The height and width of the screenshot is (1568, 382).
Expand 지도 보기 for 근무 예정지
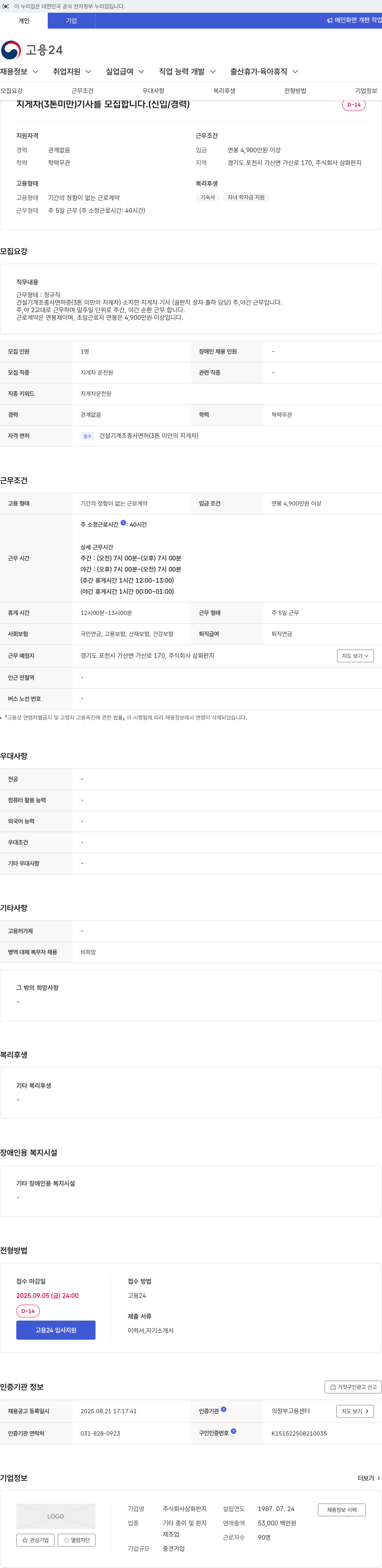point(355,656)
